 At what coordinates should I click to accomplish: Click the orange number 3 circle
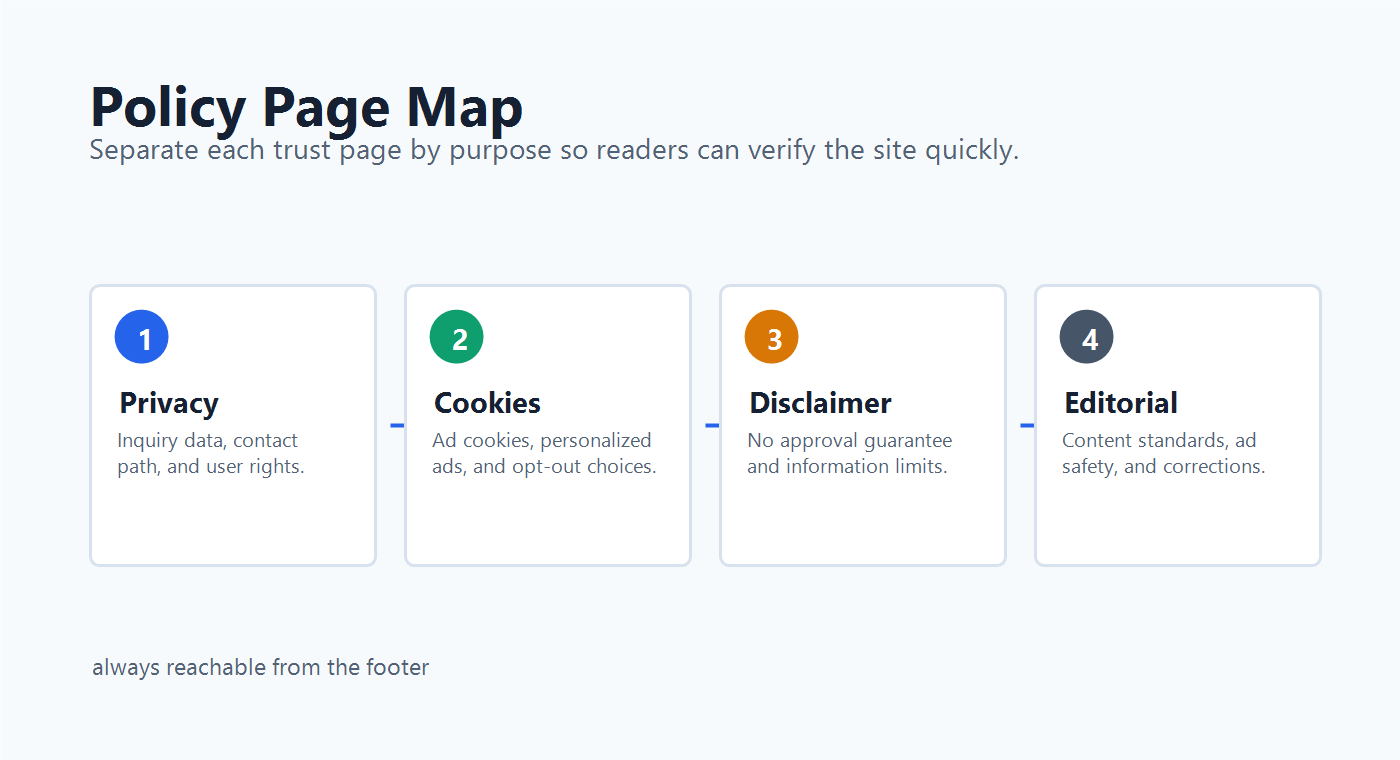pos(772,337)
